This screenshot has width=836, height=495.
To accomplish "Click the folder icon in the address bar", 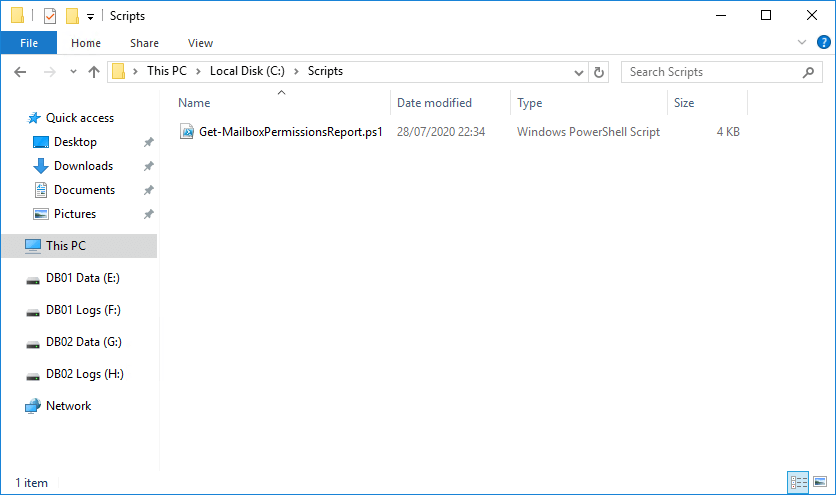I will tap(118, 71).
